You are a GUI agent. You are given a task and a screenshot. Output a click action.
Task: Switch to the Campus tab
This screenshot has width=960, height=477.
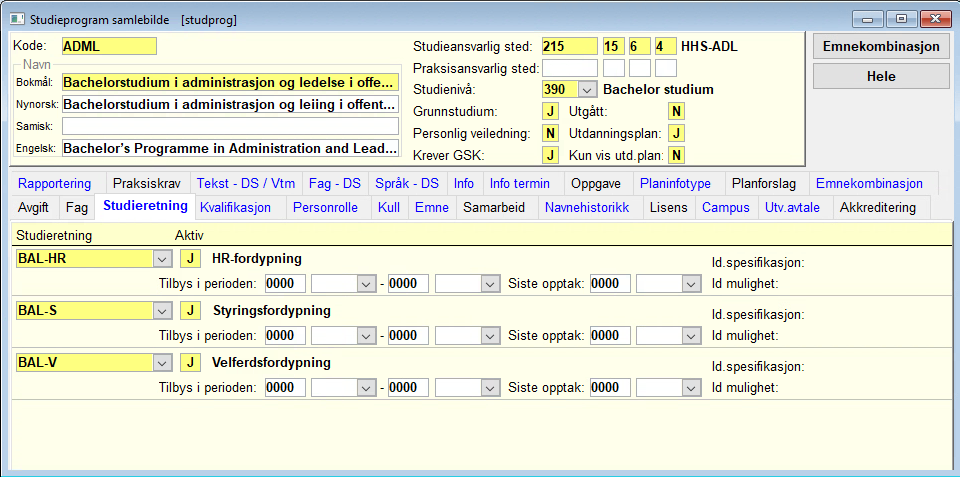tap(726, 208)
